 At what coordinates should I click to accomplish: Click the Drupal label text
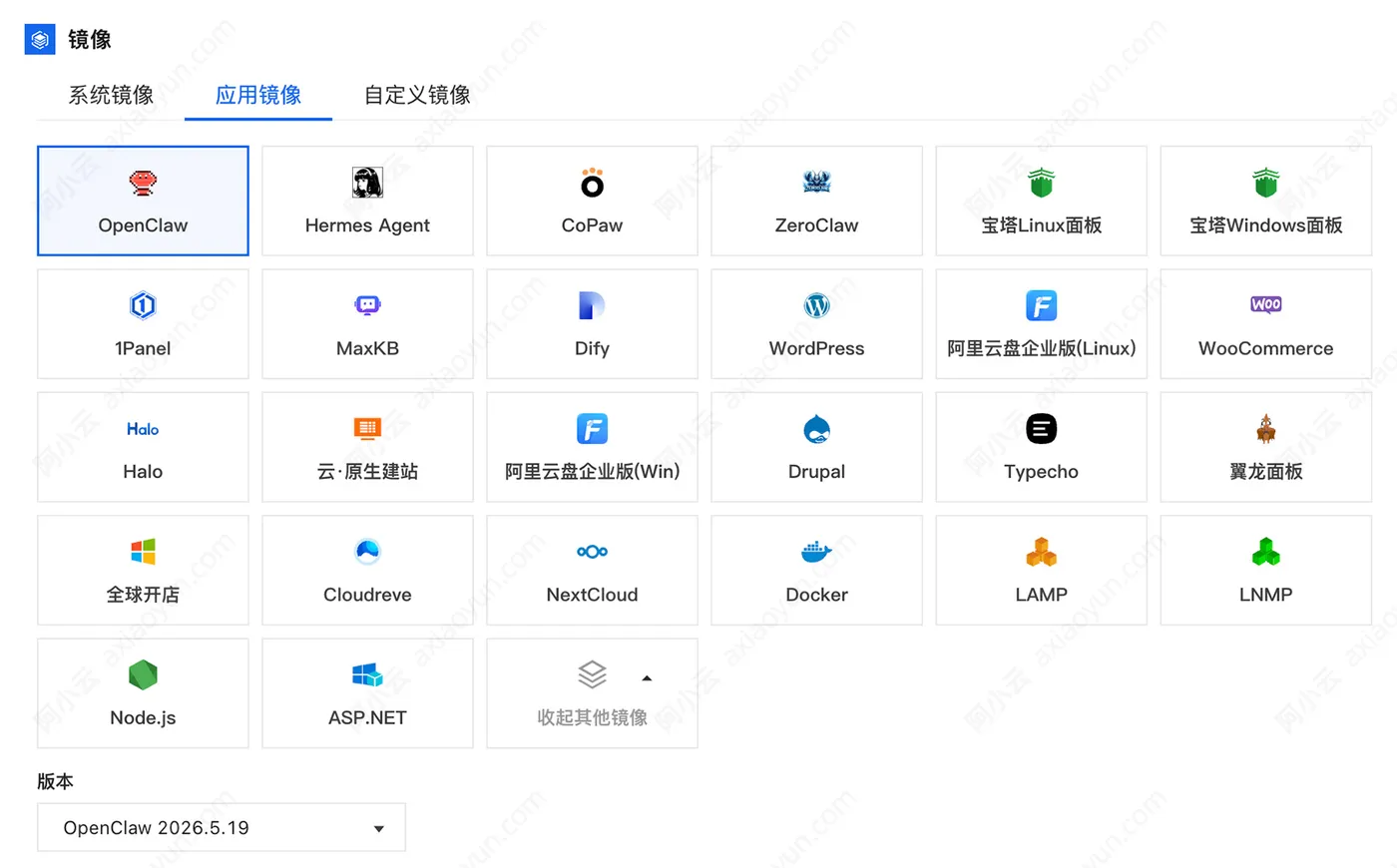[x=816, y=472]
